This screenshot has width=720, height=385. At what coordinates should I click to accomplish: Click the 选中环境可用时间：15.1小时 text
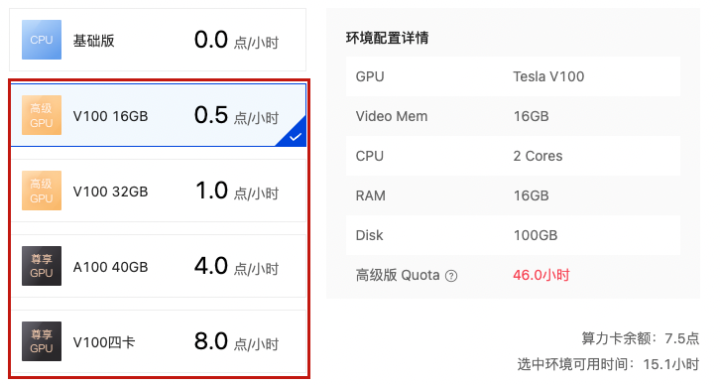[608, 364]
